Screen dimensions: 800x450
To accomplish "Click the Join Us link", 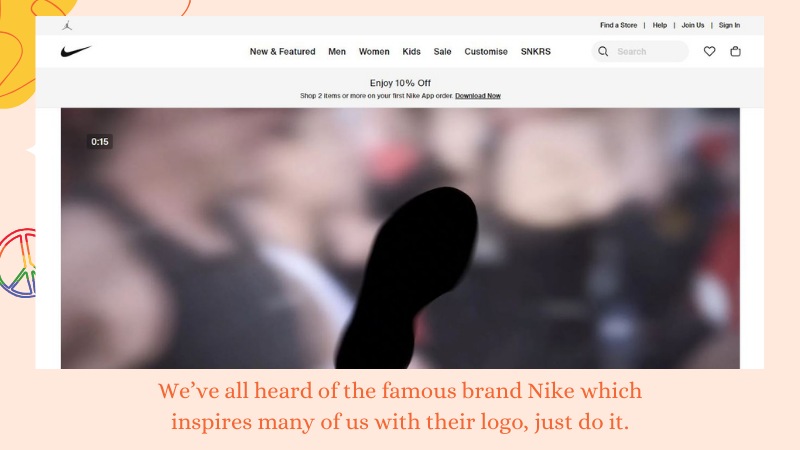I will pos(693,25).
